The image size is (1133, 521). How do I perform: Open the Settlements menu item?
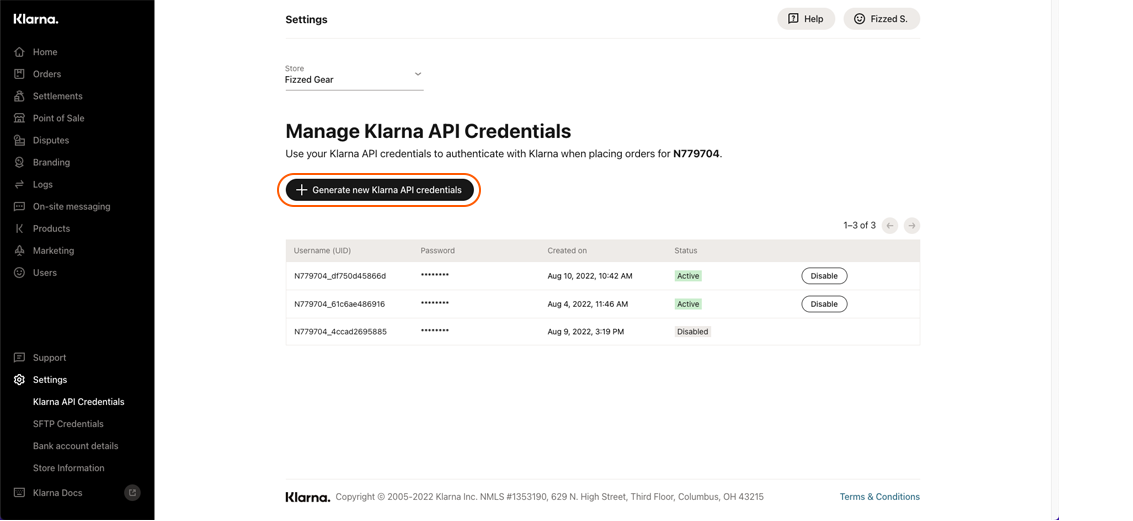[58, 96]
